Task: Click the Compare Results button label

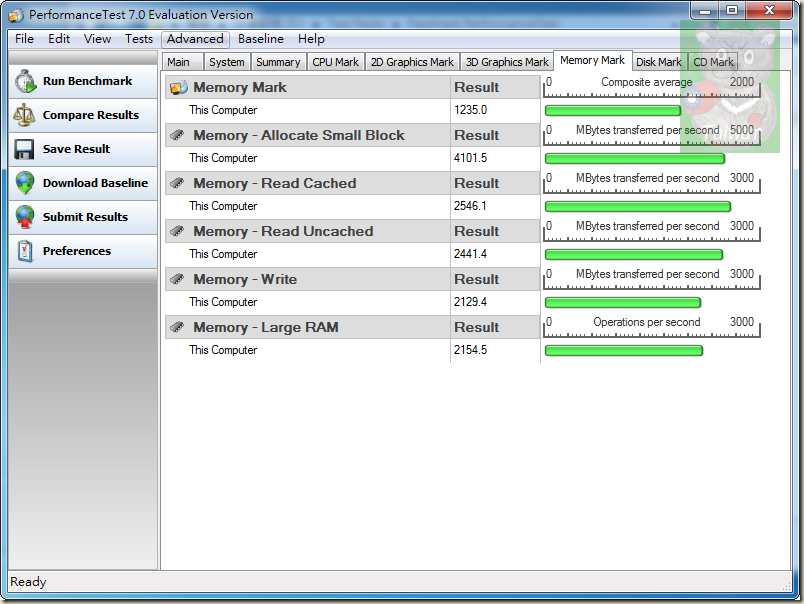Action: (91, 115)
